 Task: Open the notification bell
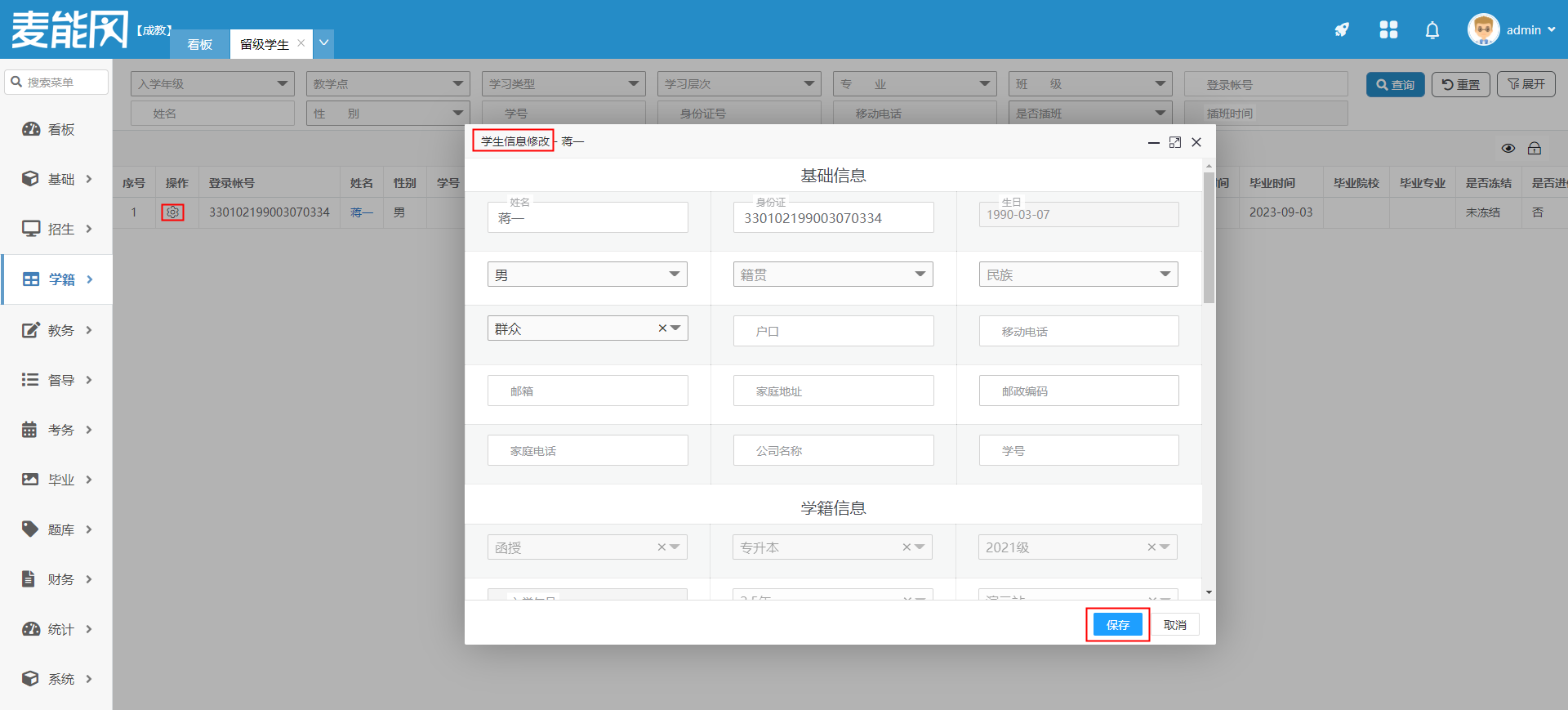pyautogui.click(x=1432, y=30)
